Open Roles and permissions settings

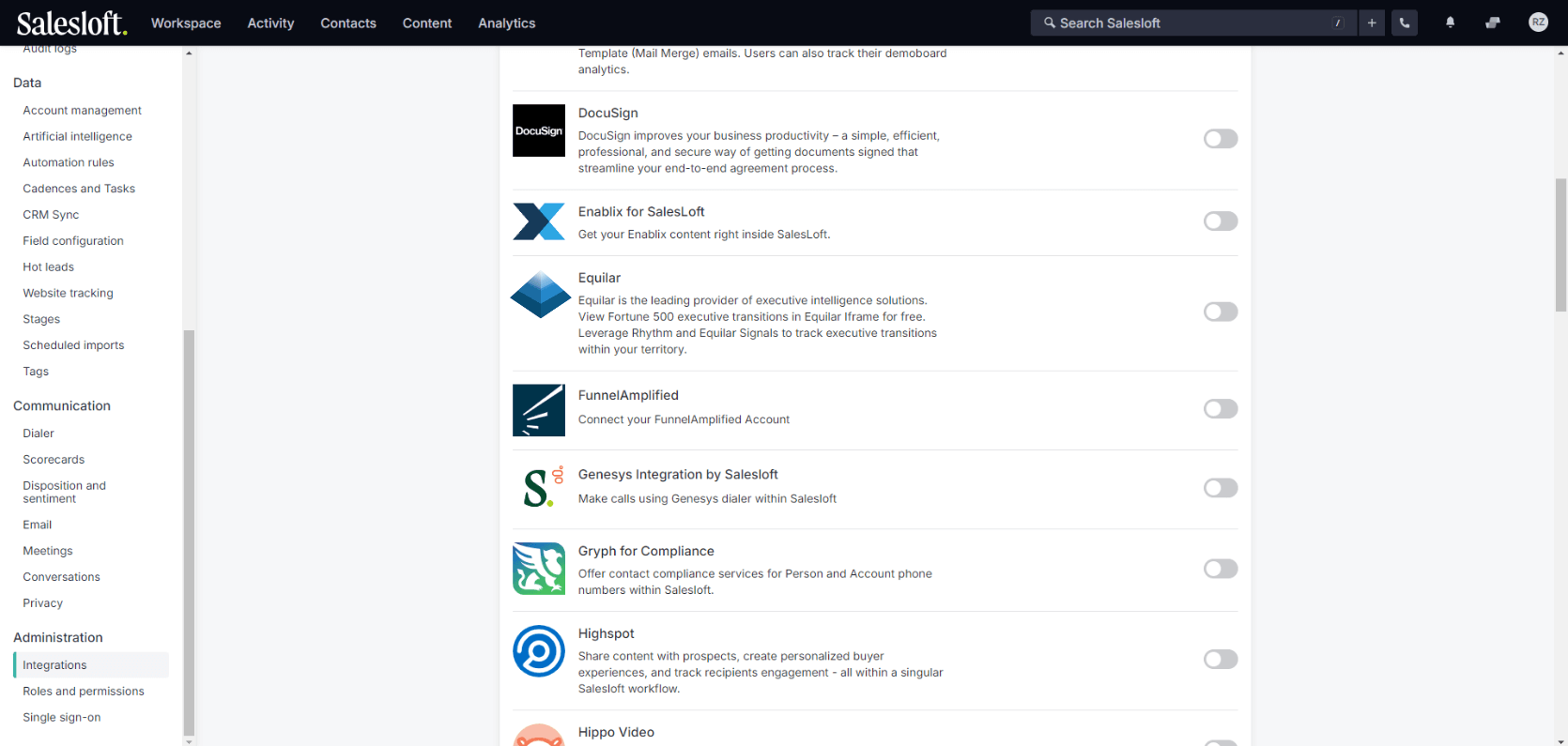point(84,692)
